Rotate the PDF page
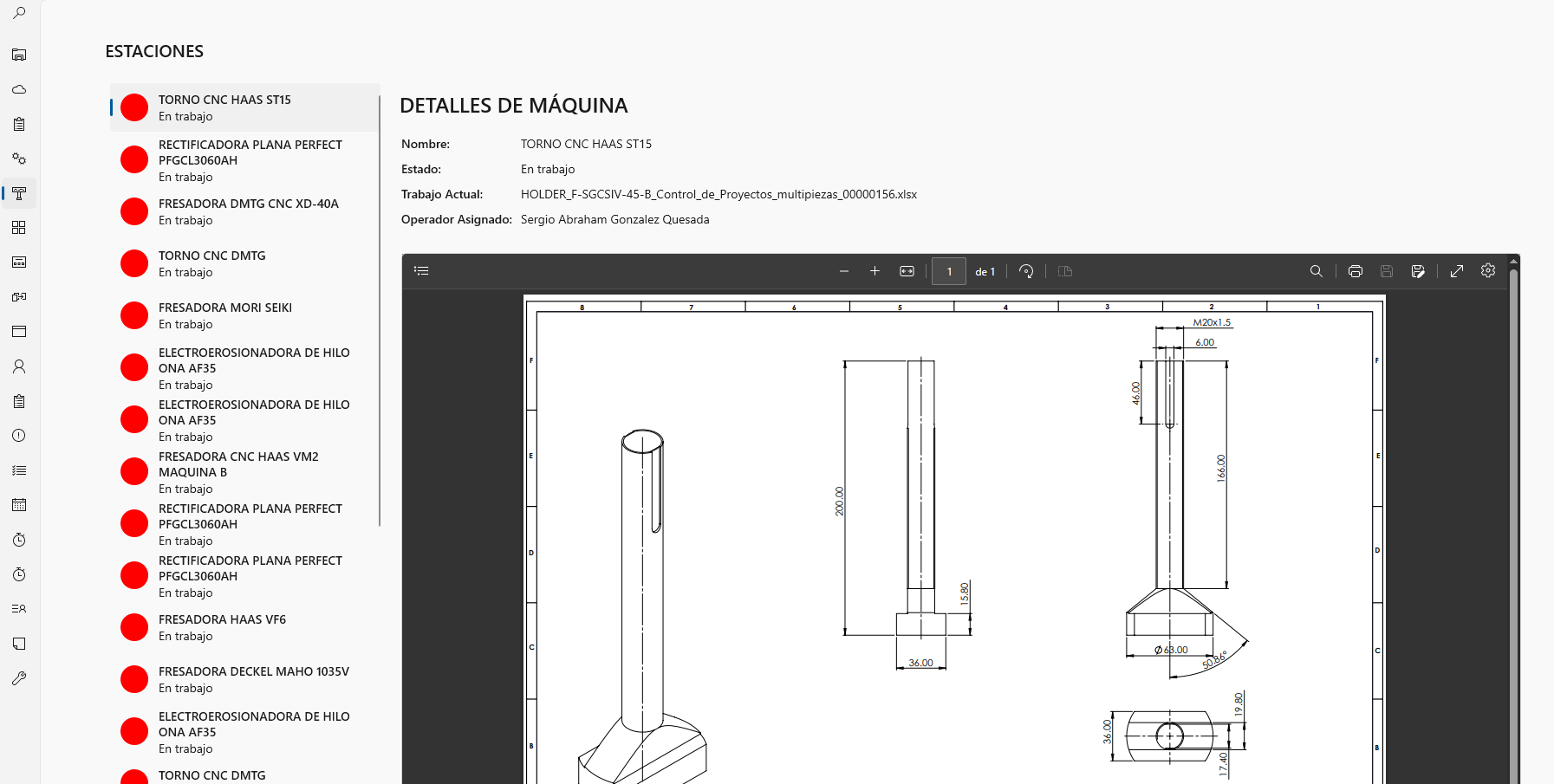1554x784 pixels. click(1026, 271)
